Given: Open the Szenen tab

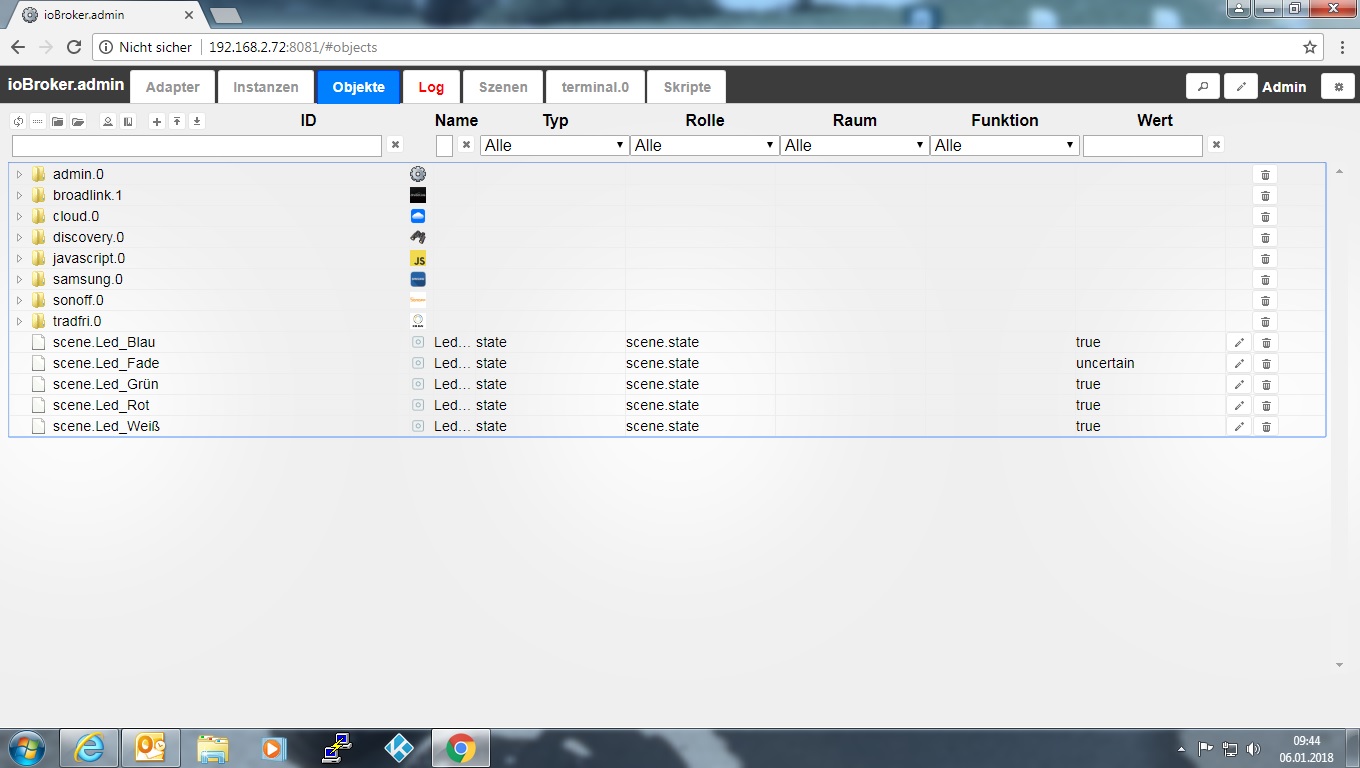Looking at the screenshot, I should [503, 87].
